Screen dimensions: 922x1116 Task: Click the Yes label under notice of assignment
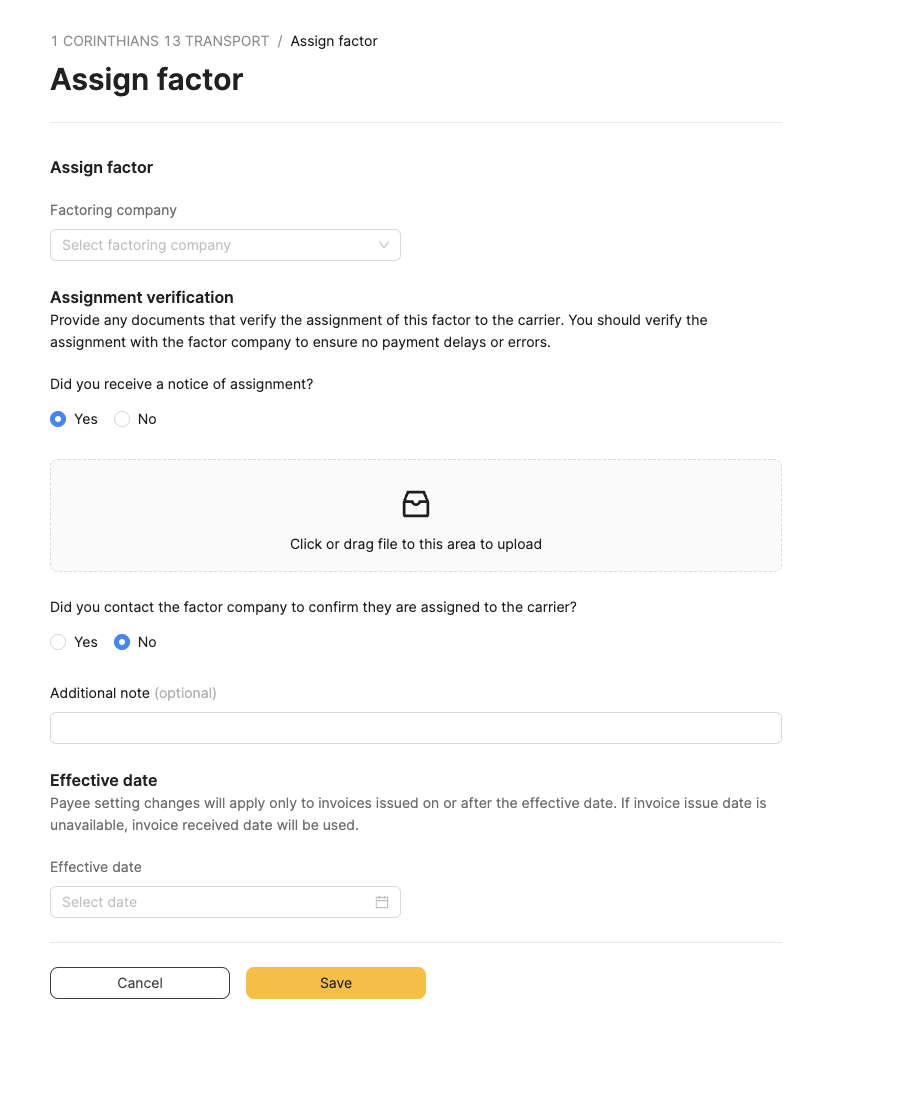[85, 419]
